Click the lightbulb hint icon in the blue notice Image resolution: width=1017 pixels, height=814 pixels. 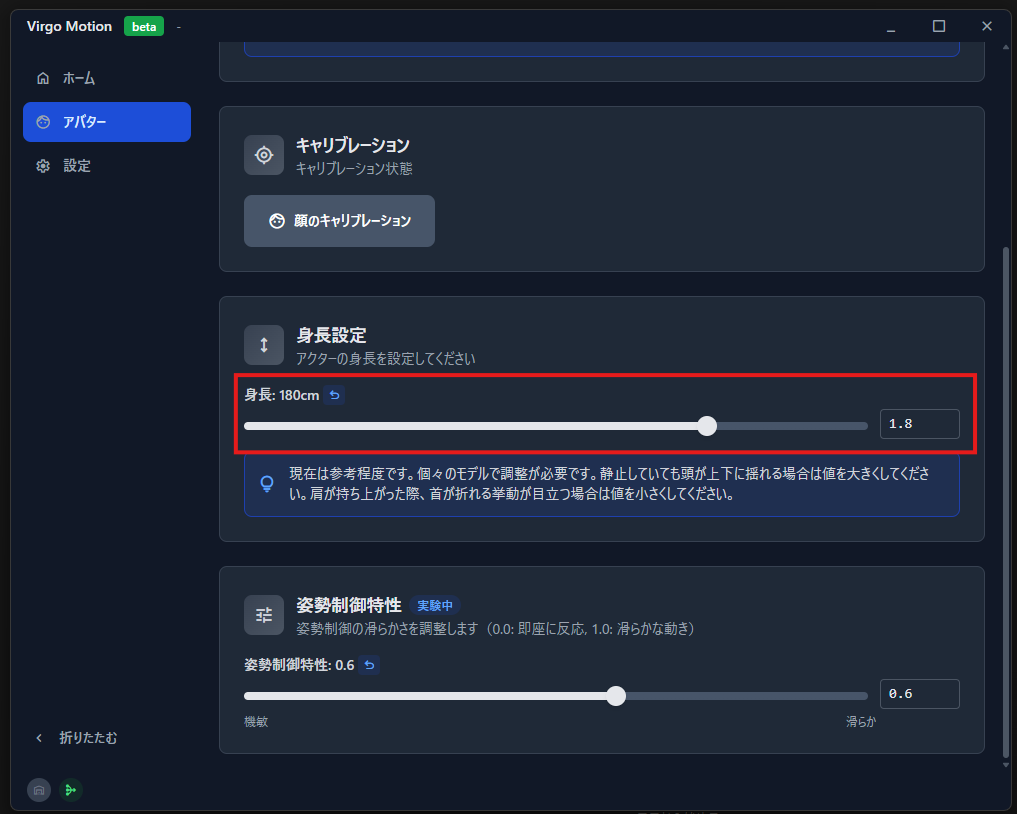click(x=266, y=484)
